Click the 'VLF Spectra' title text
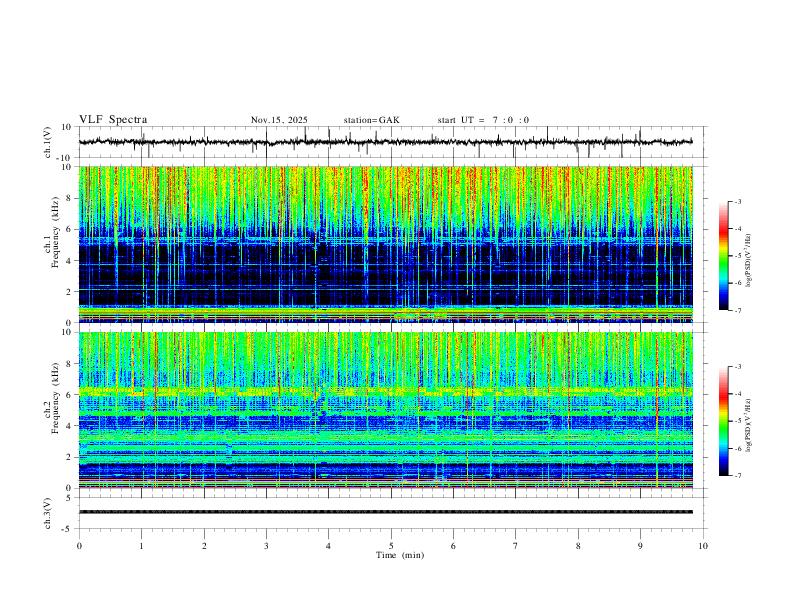The height and width of the screenshot is (612, 792). tap(113, 120)
